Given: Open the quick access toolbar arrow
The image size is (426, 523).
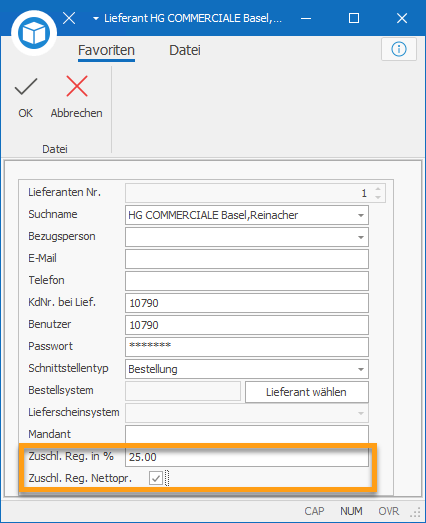Looking at the screenshot, I should point(96,19).
